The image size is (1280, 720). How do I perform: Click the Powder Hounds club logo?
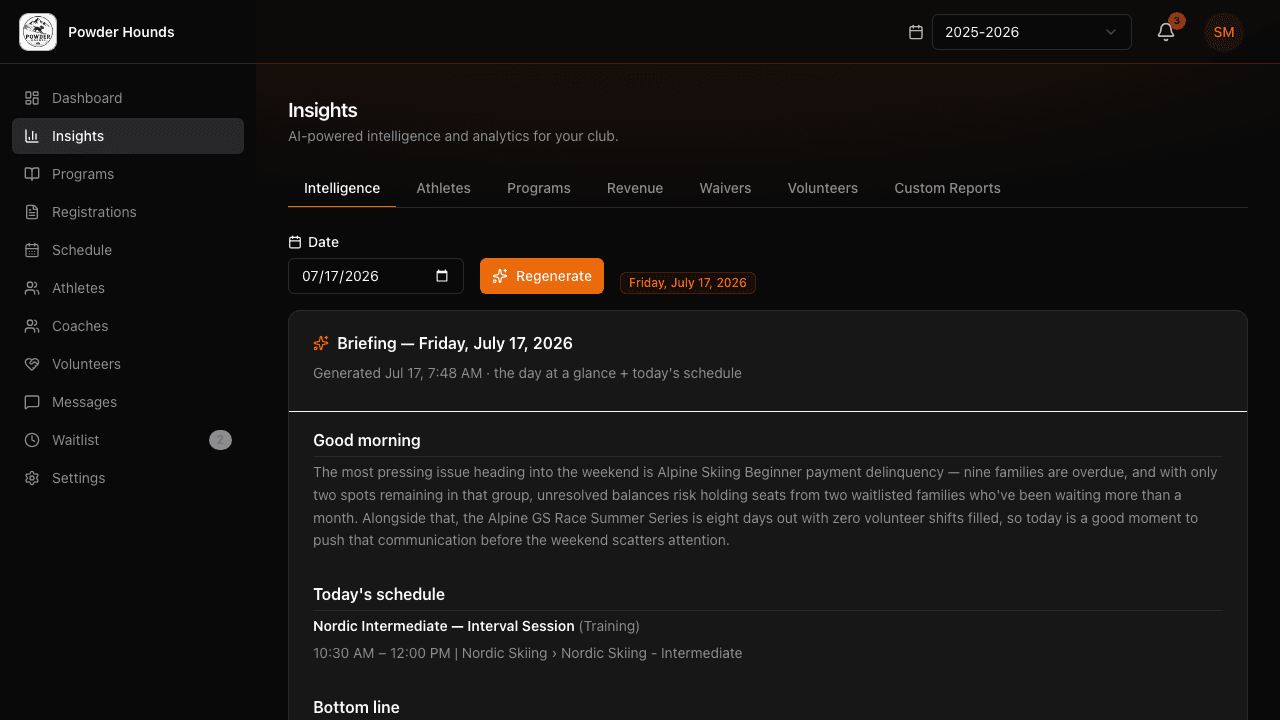tap(38, 32)
